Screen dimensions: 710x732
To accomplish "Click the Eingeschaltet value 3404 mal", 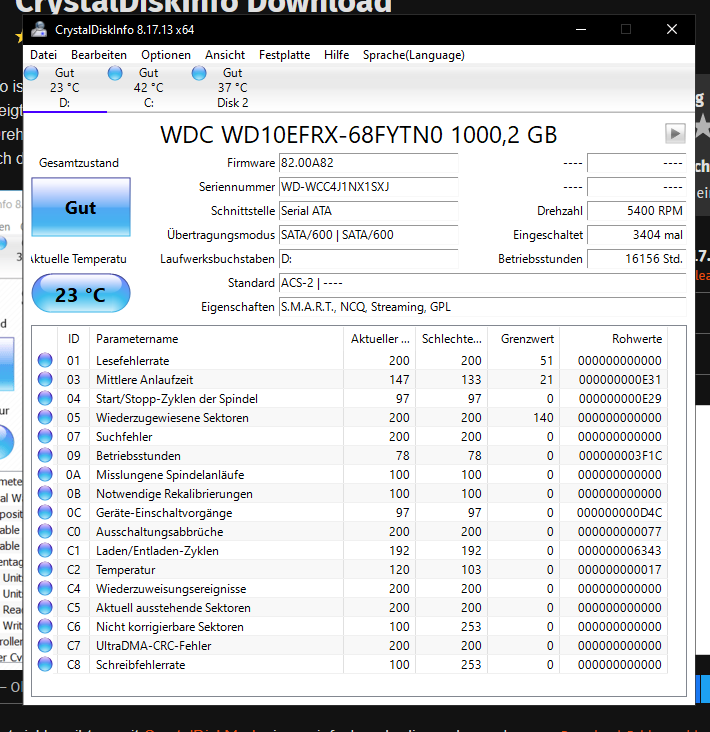I will (637, 235).
